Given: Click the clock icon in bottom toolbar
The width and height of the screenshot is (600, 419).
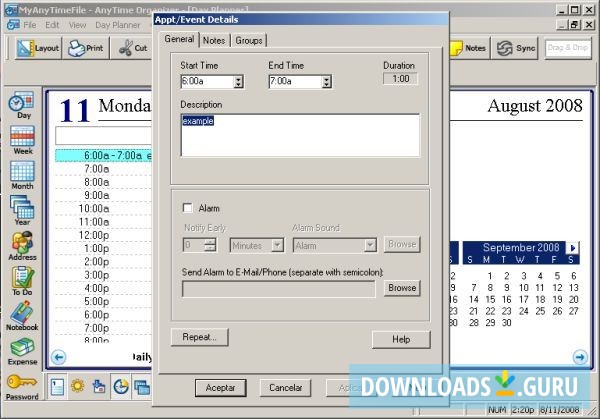Looking at the screenshot, I should click(121, 387).
